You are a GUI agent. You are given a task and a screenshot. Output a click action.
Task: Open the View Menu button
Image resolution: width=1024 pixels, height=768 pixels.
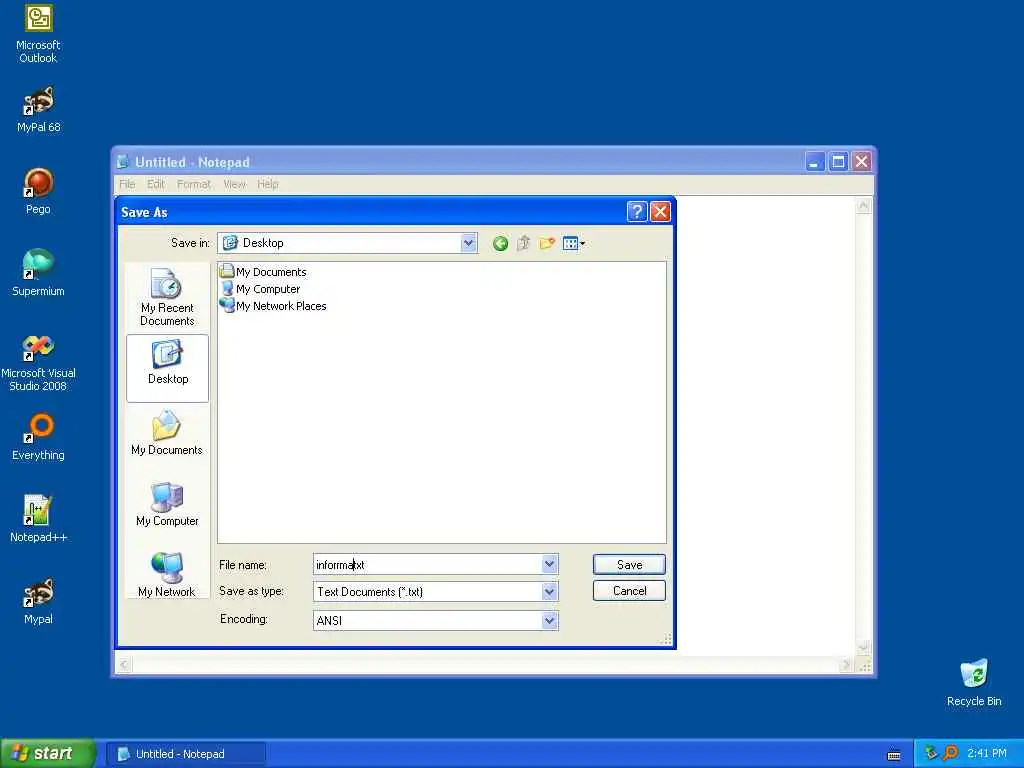(573, 244)
